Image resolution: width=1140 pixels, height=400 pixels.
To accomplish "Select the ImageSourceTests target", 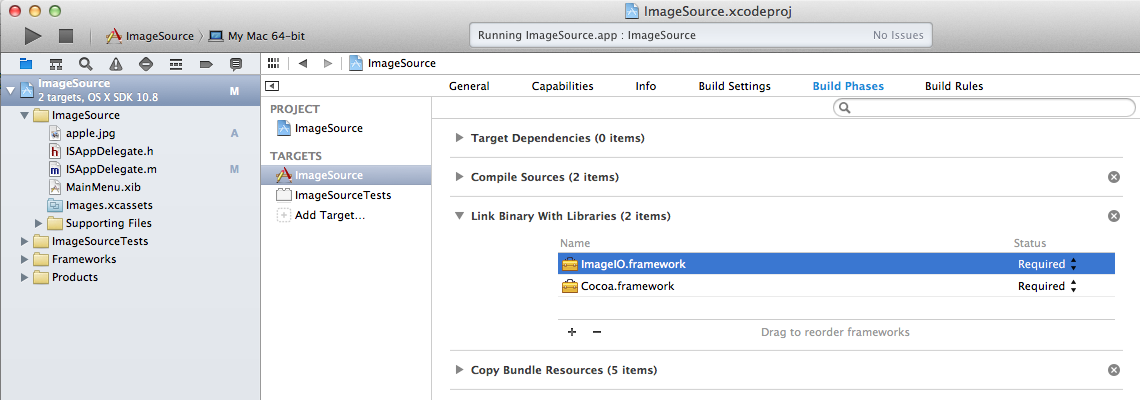I will [x=334, y=195].
